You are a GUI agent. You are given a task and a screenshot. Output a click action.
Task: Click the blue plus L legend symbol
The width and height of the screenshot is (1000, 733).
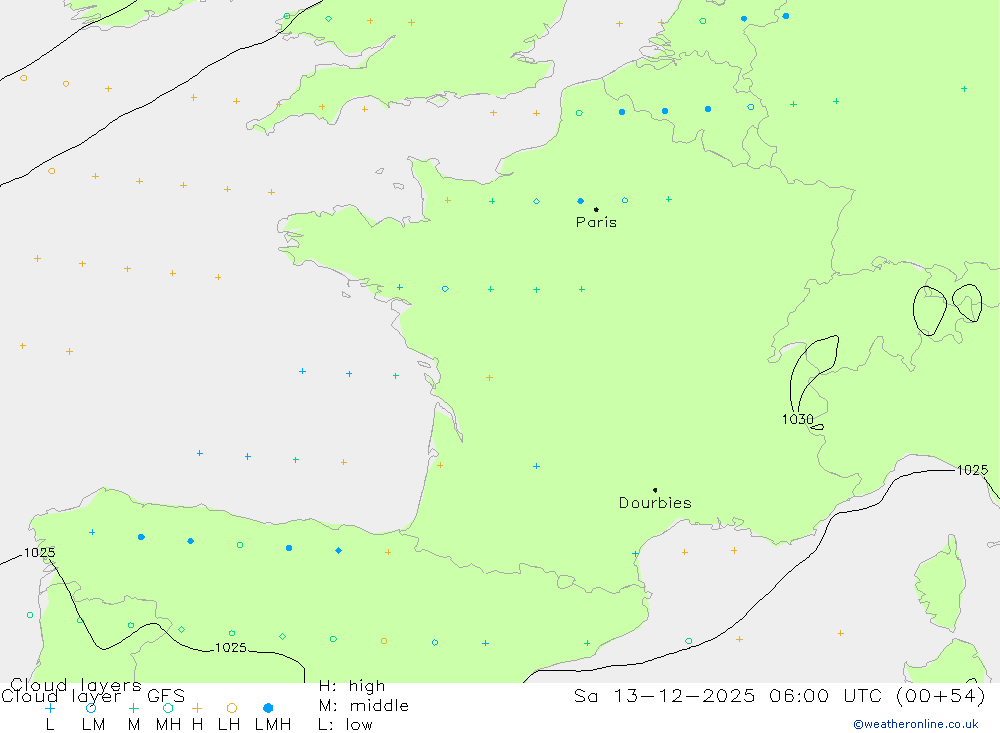click(x=50, y=708)
